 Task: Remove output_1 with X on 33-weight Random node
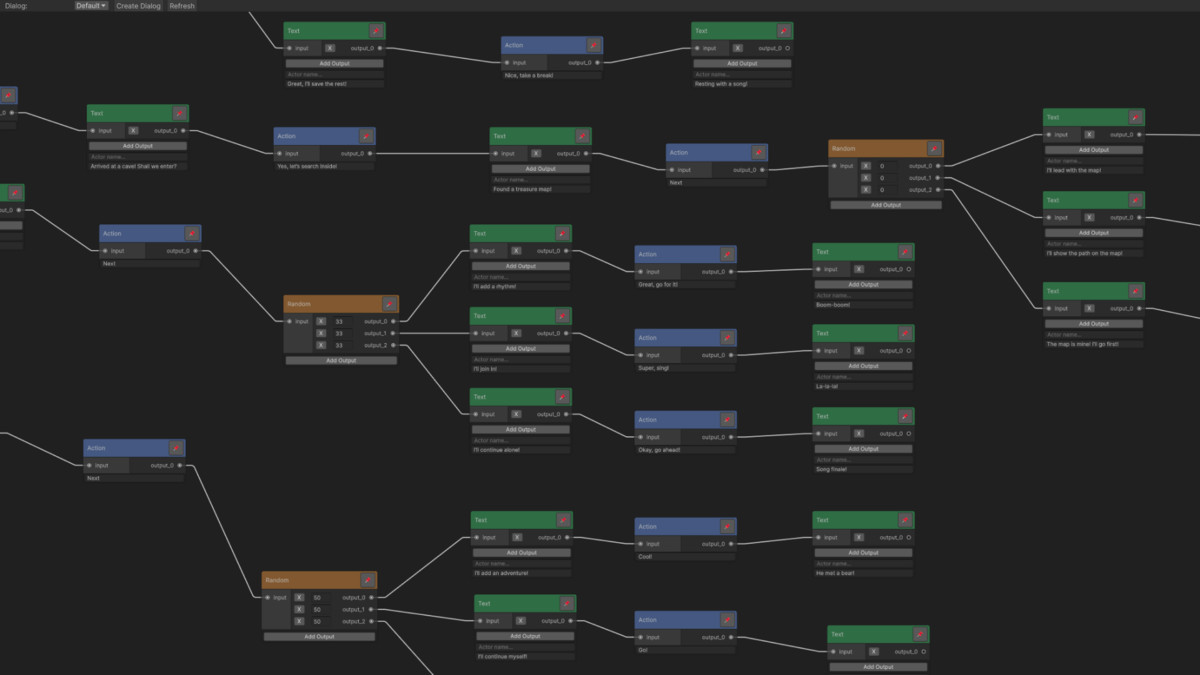coord(321,333)
